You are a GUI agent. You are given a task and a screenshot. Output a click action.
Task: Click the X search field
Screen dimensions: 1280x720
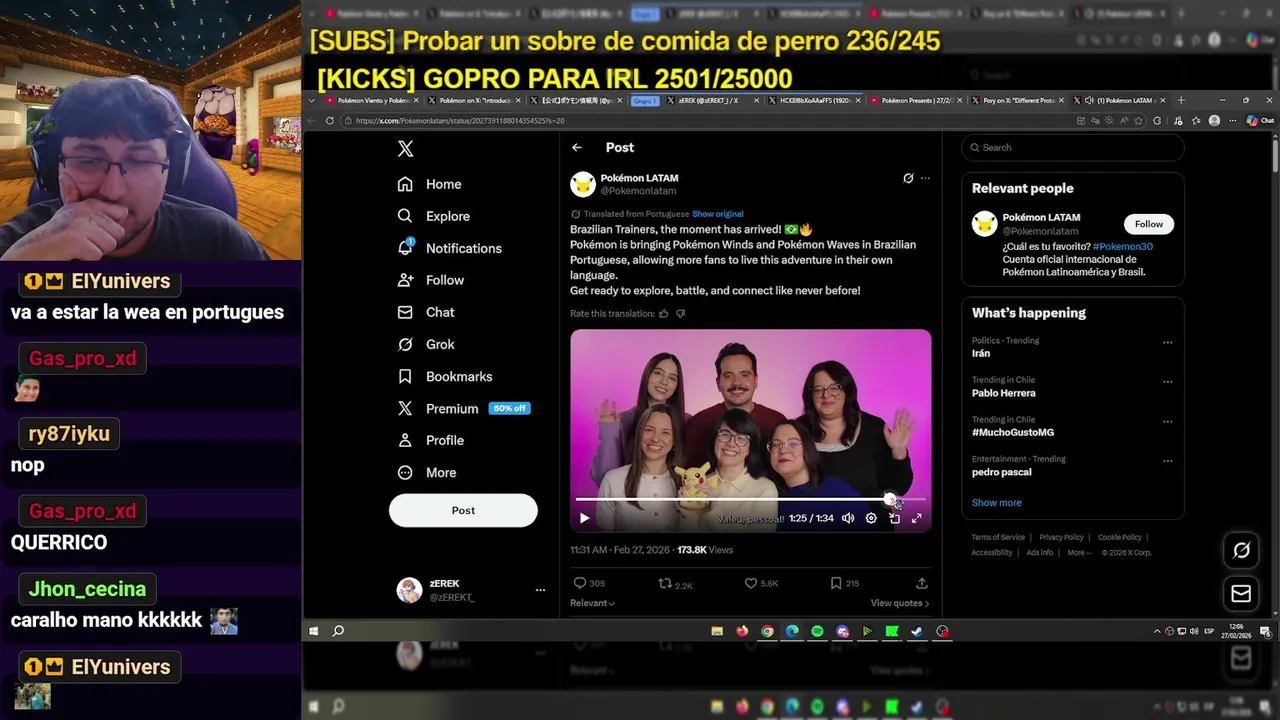click(1073, 147)
